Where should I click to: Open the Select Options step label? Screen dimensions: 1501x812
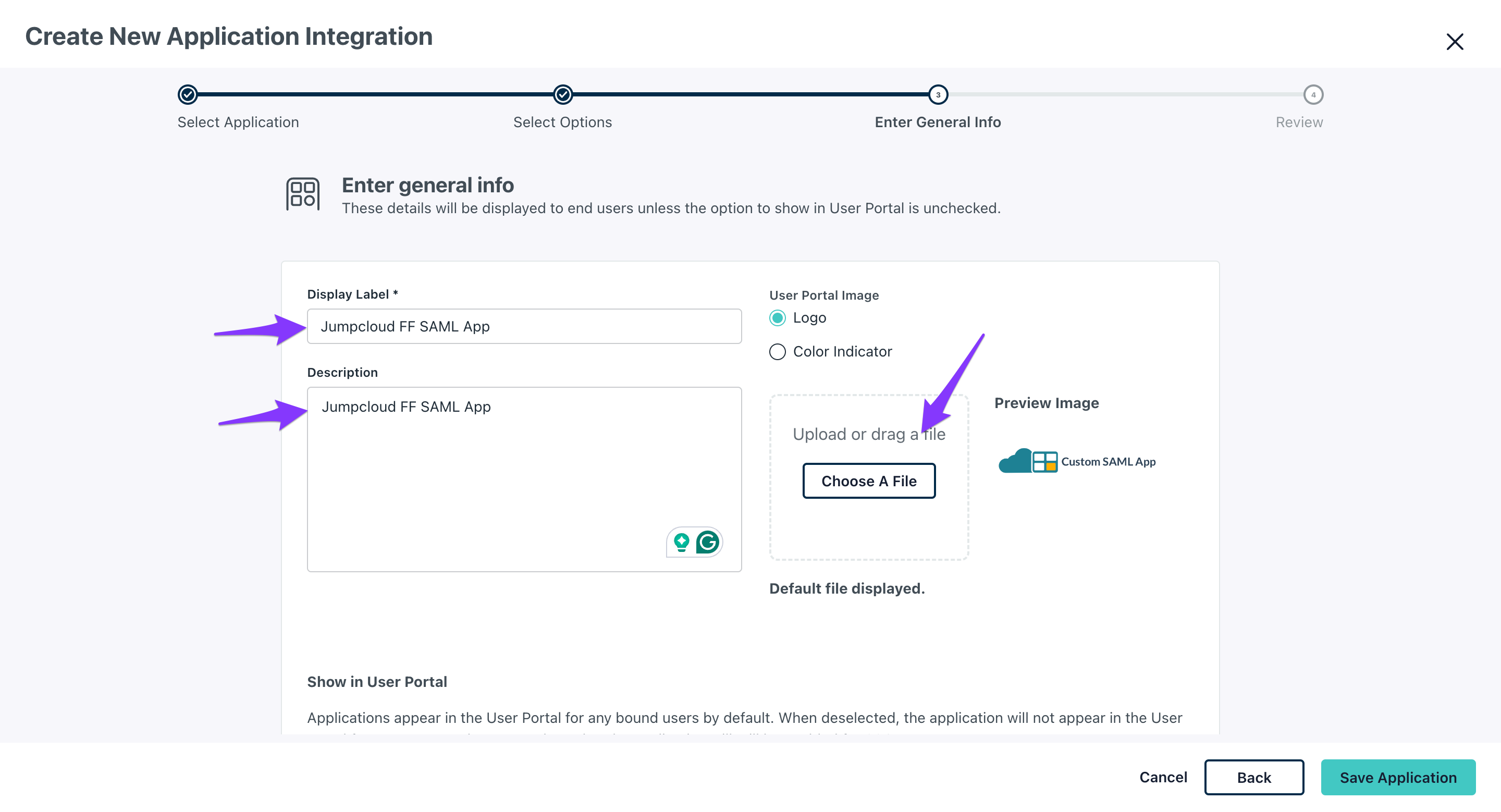562,122
